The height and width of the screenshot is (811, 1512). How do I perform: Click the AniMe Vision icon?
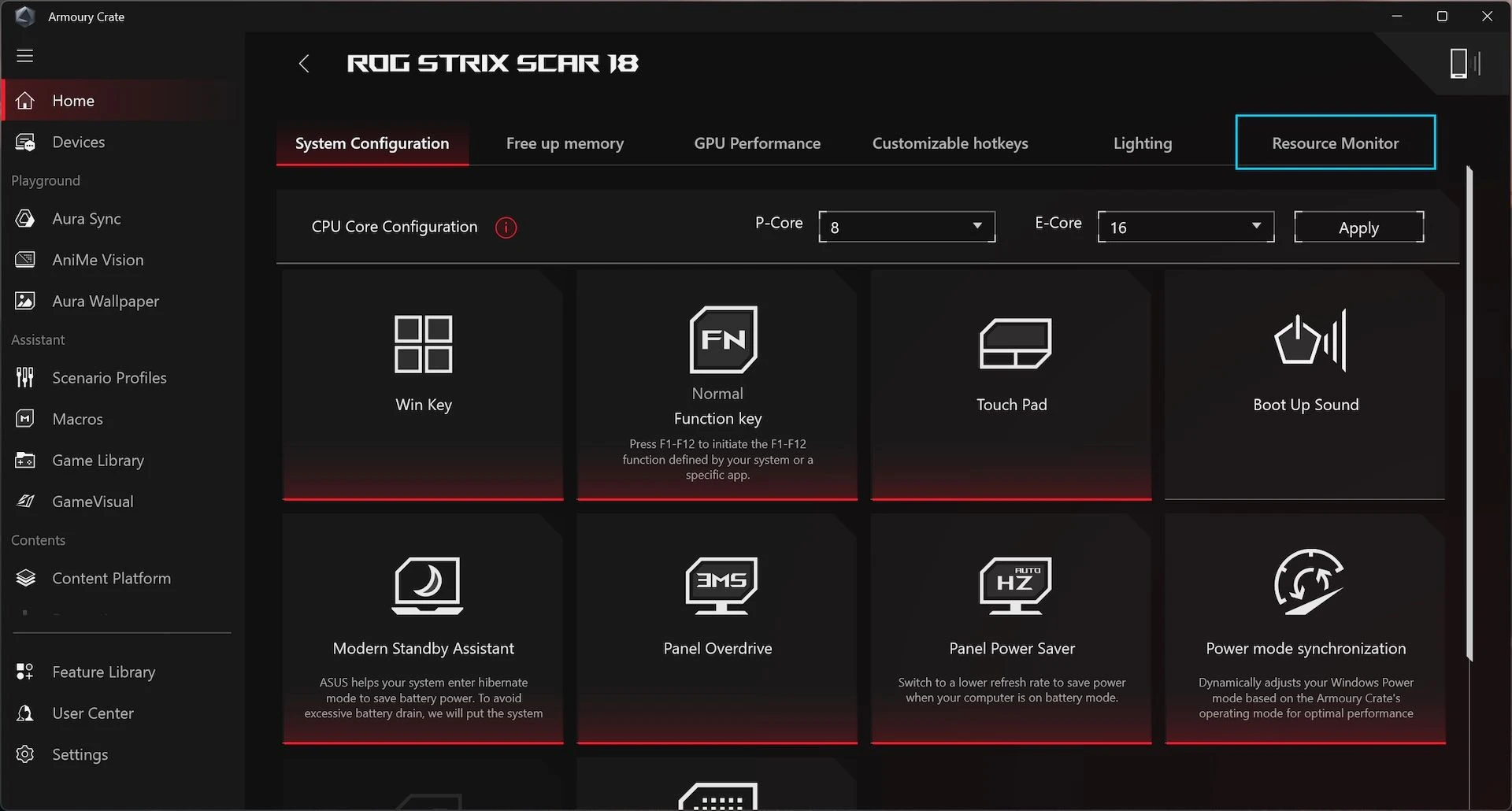click(x=25, y=260)
